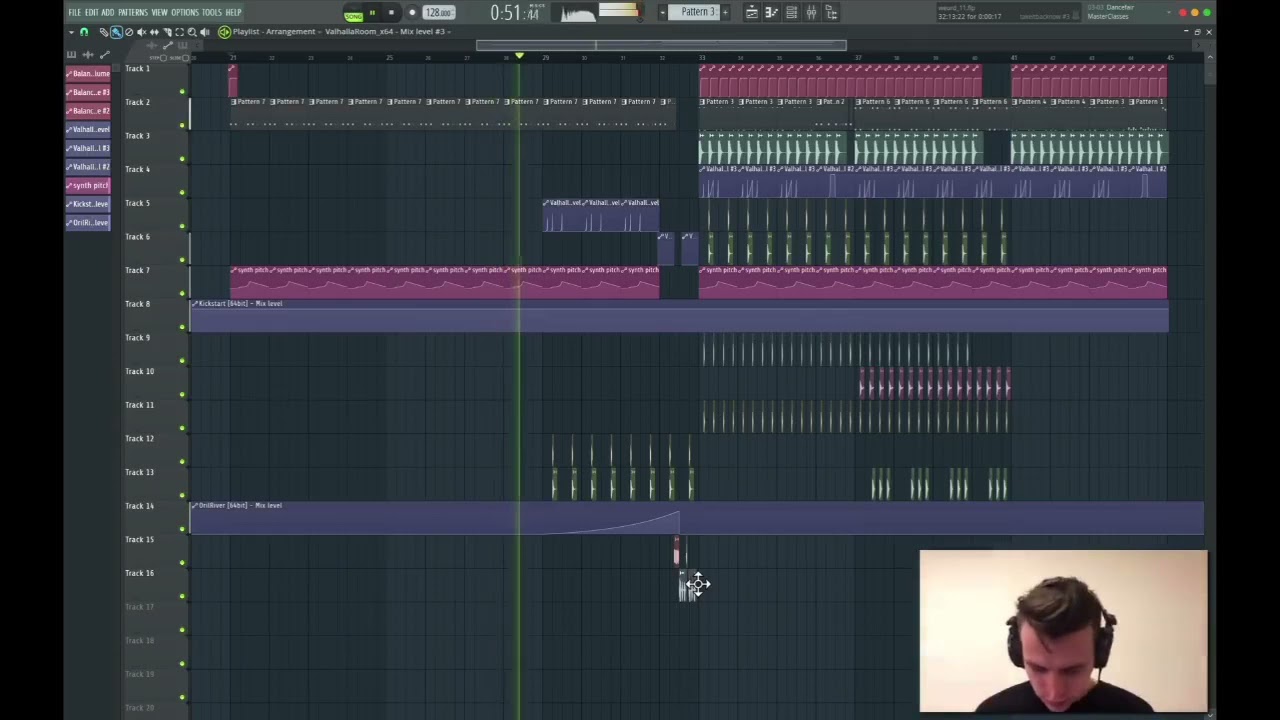Image resolution: width=1280 pixels, height=720 pixels.
Task: Click the arrow left of Pattern 3
Action: 662,12
